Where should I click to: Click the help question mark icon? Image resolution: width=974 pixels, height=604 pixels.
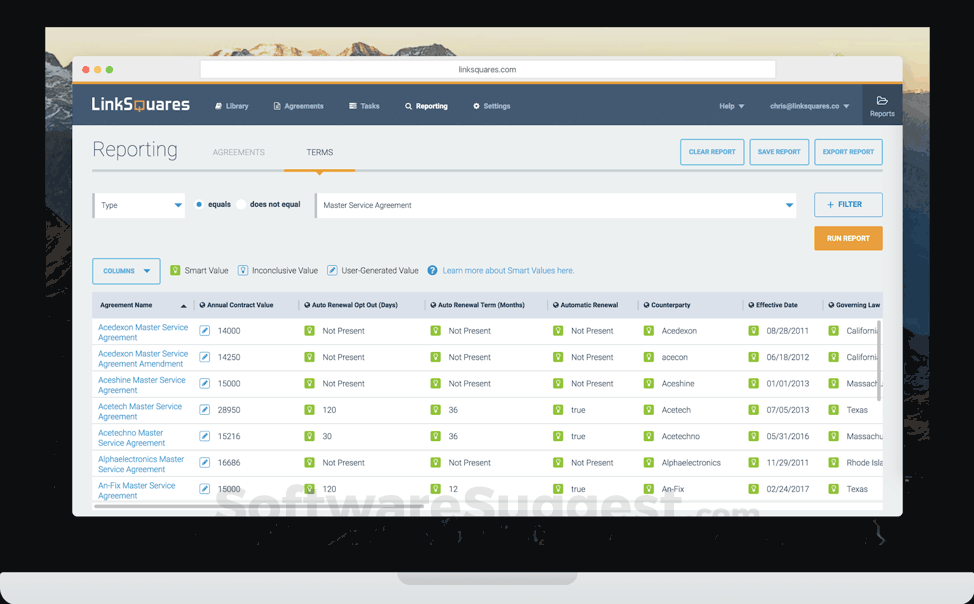[432, 271]
